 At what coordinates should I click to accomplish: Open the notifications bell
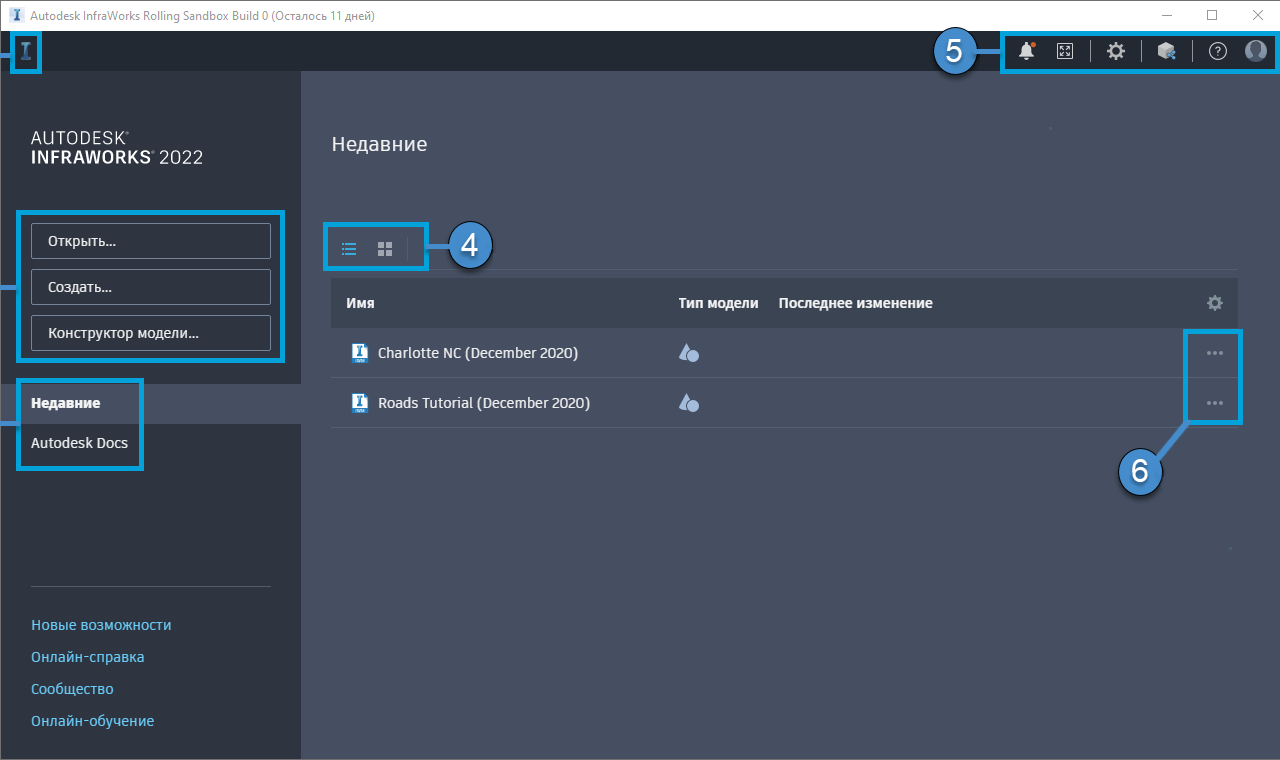(1026, 51)
